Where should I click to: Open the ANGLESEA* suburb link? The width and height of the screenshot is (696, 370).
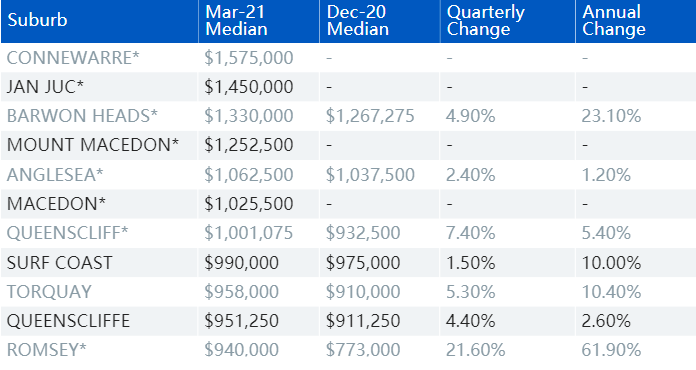(55, 174)
